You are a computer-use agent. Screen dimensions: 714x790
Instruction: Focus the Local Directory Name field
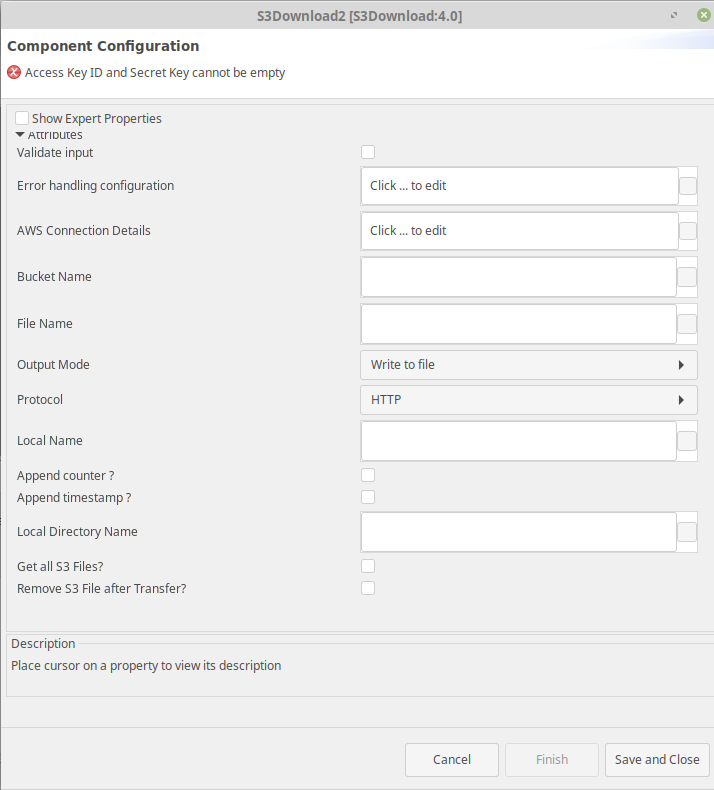point(518,532)
